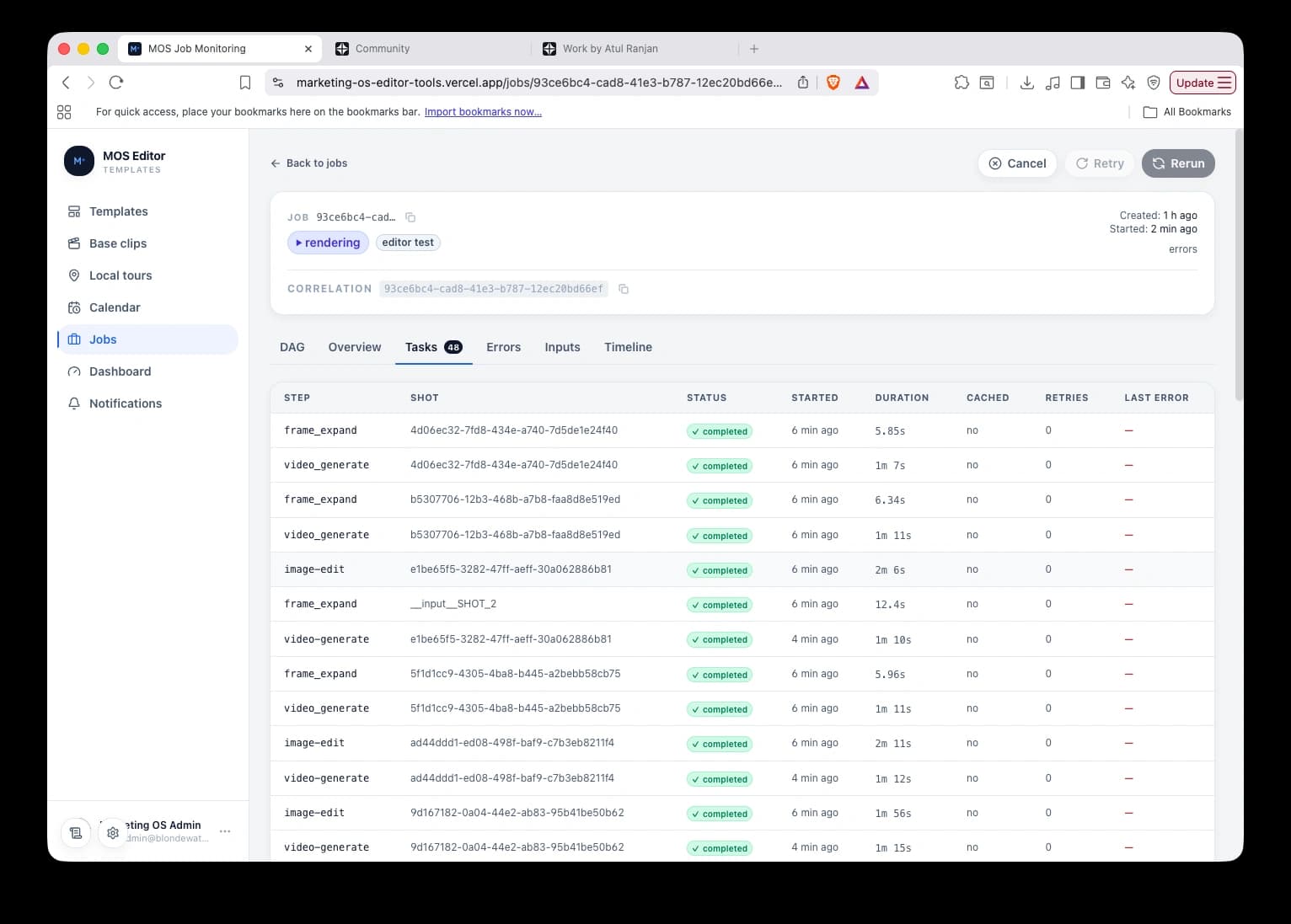Open Base clips in the sidebar
This screenshot has width=1291, height=924.
point(147,243)
